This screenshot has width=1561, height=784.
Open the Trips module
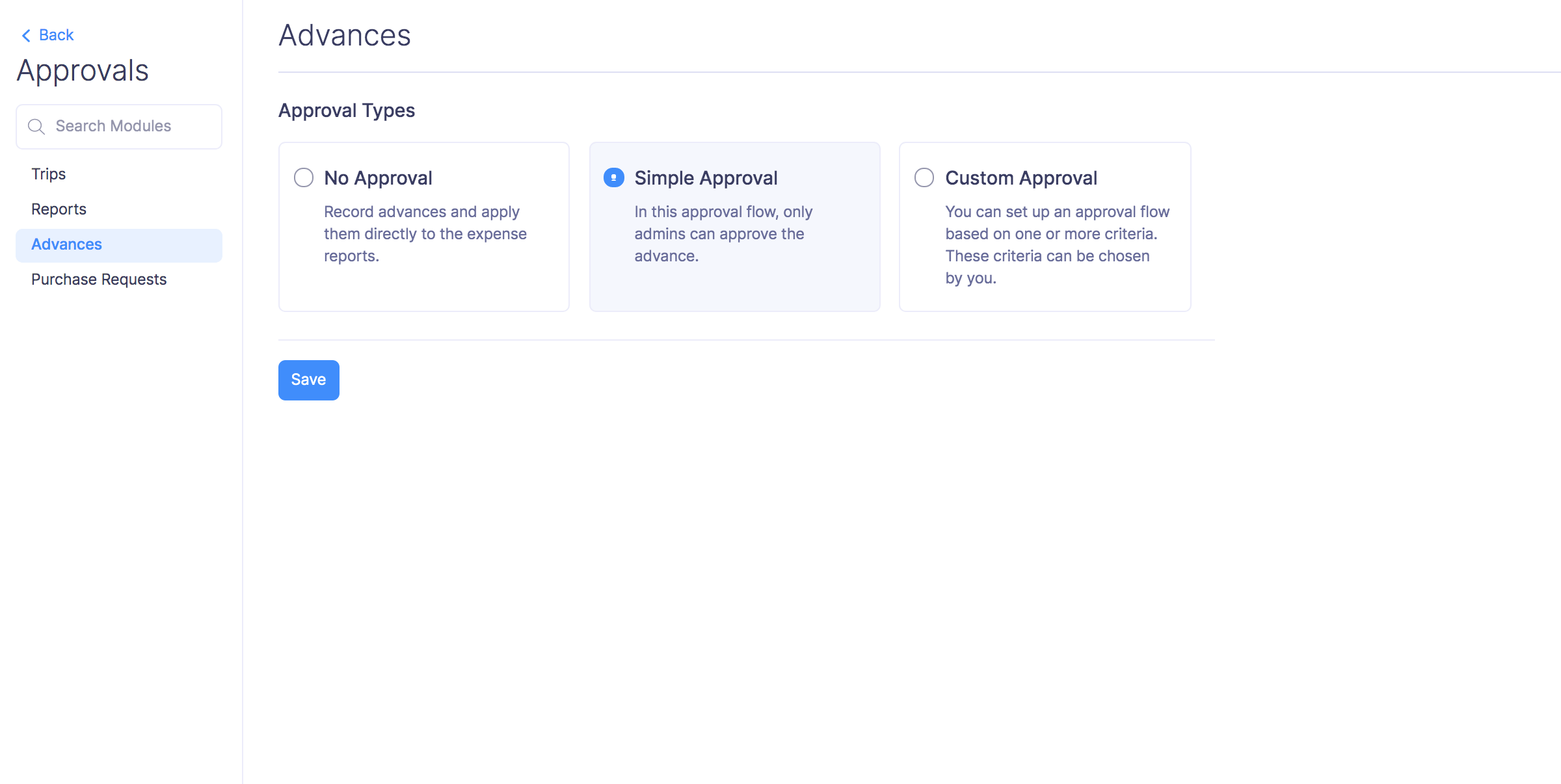point(49,174)
